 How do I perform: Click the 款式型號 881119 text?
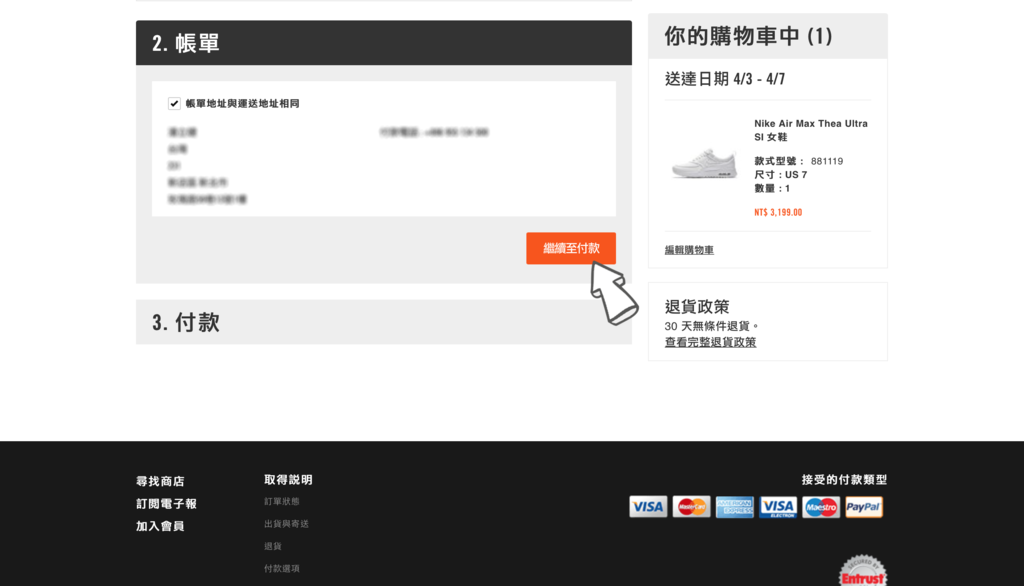798,161
